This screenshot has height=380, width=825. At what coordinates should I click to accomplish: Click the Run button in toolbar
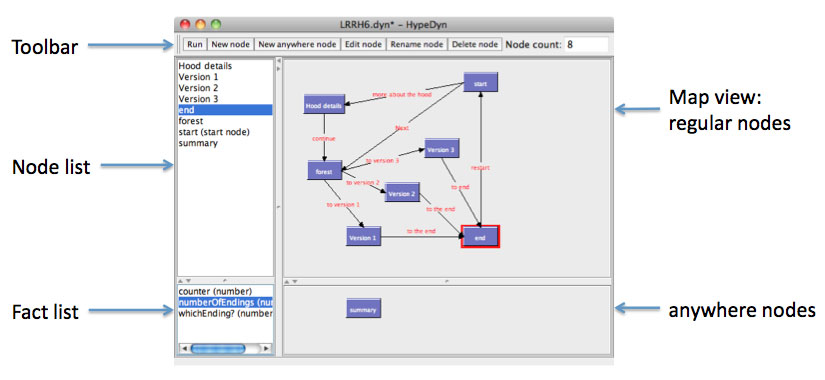pyautogui.click(x=195, y=45)
